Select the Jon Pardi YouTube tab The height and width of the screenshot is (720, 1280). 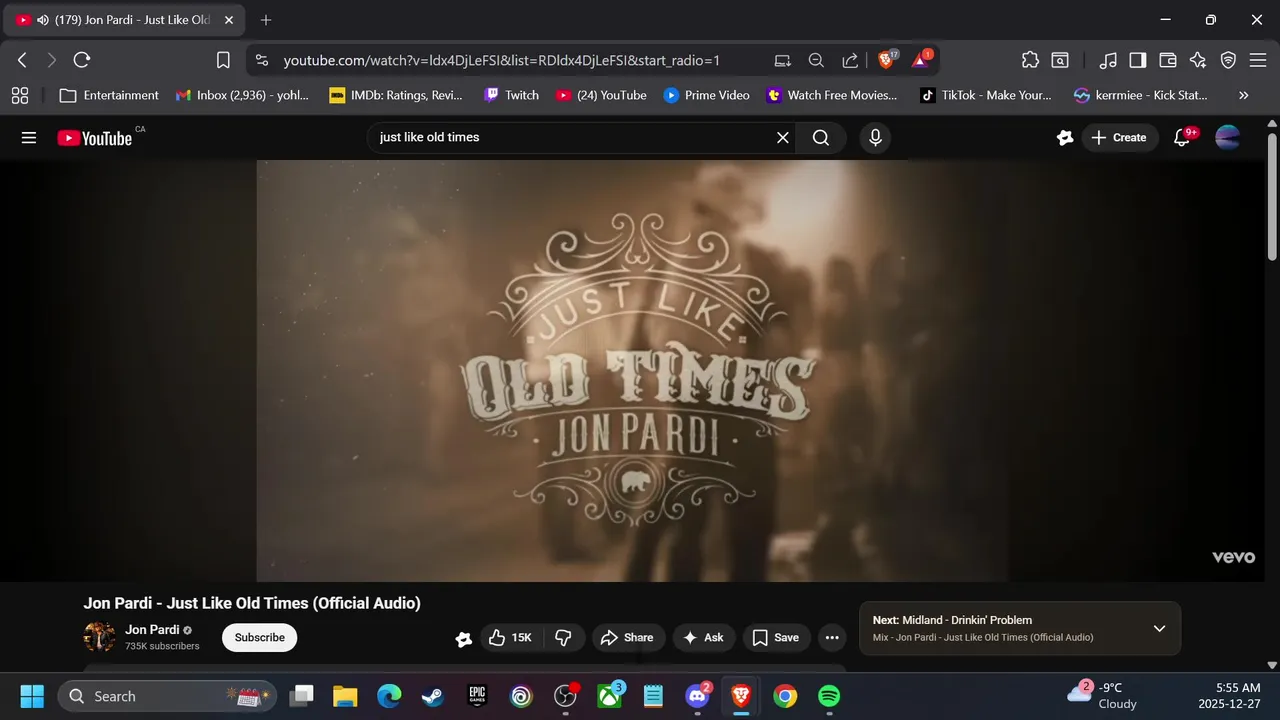click(x=123, y=20)
